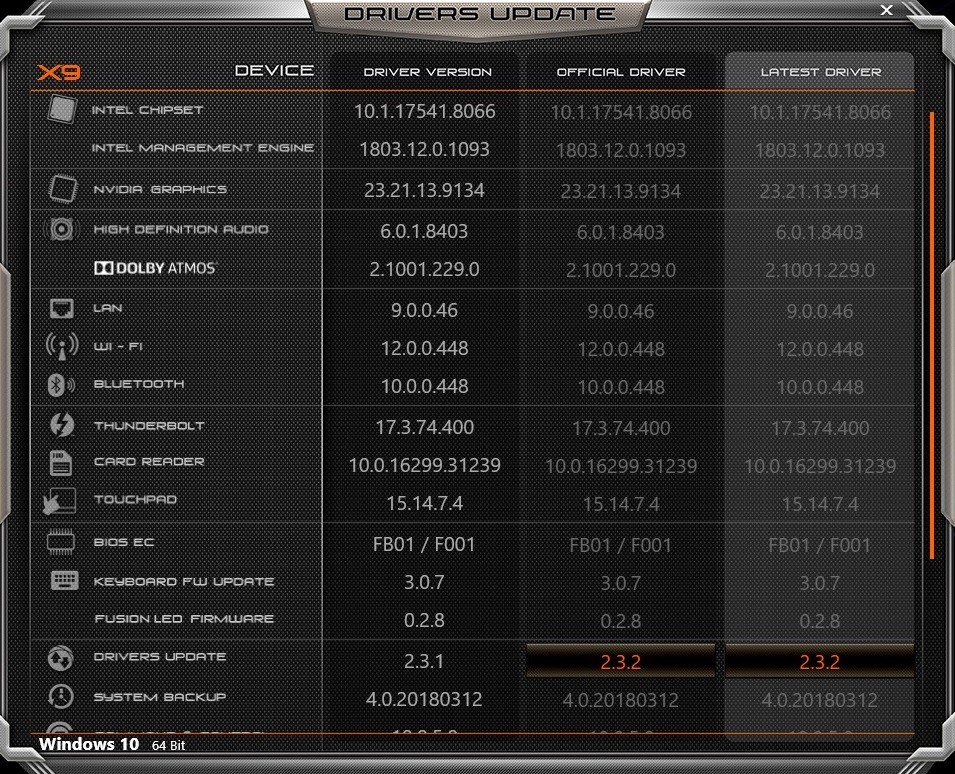Click Intel Chipset latest driver 10.1.17541.8066

[820, 112]
